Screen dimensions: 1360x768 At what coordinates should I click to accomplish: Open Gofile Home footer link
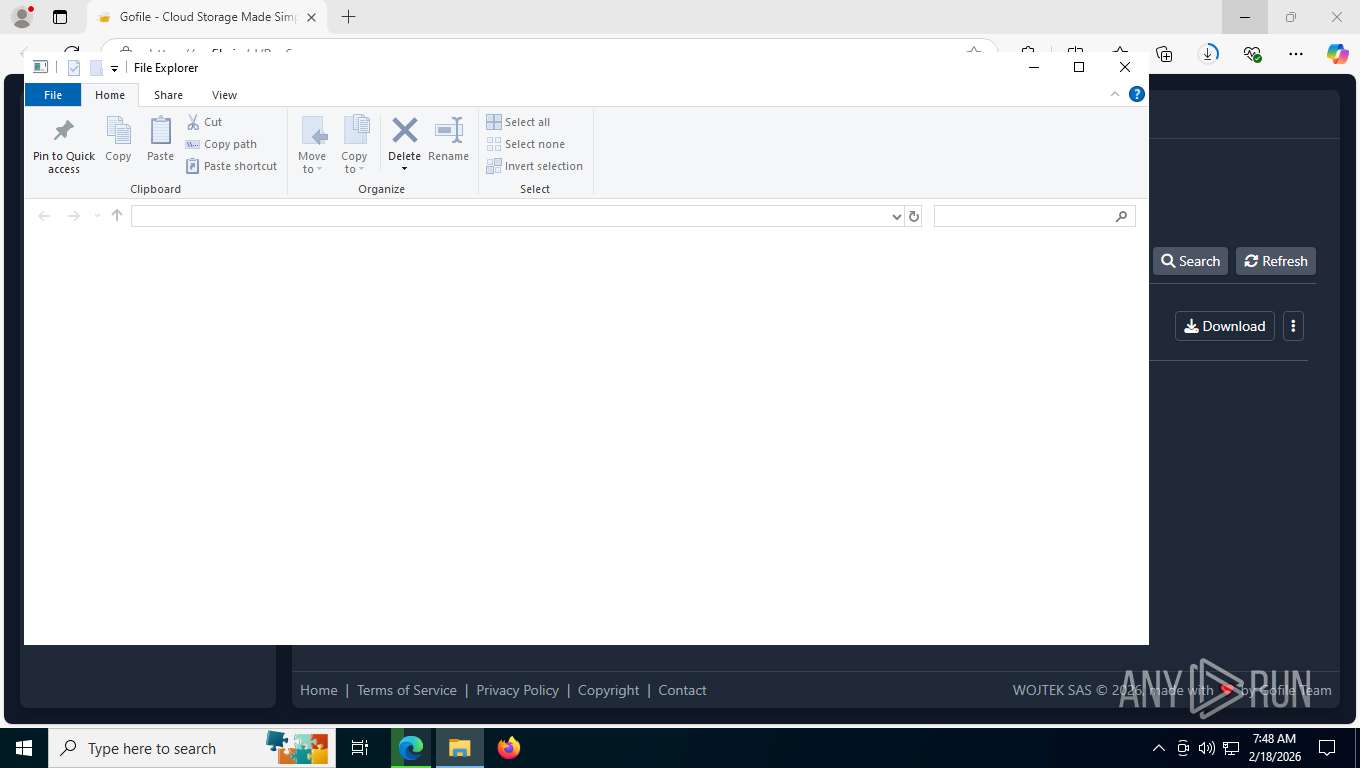pyautogui.click(x=319, y=690)
